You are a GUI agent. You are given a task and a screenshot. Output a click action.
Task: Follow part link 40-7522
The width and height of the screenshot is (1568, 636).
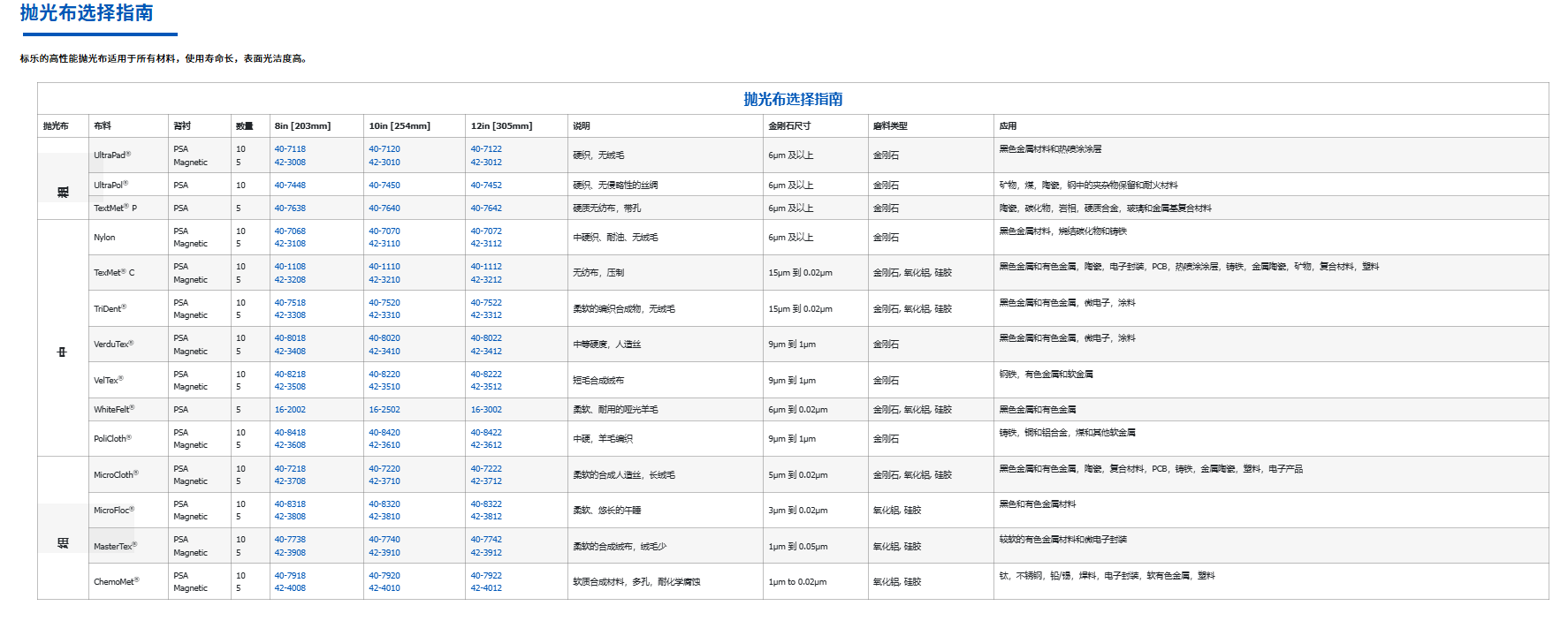(x=486, y=303)
